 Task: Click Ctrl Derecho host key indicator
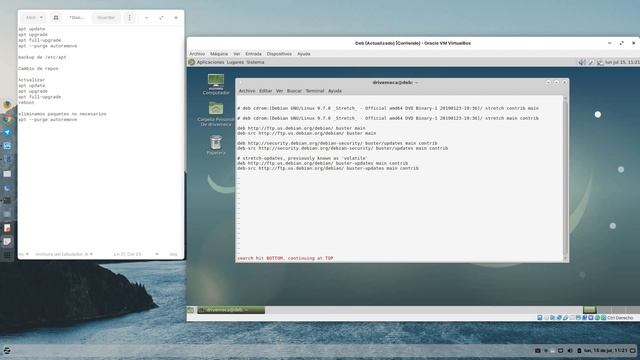(620, 318)
